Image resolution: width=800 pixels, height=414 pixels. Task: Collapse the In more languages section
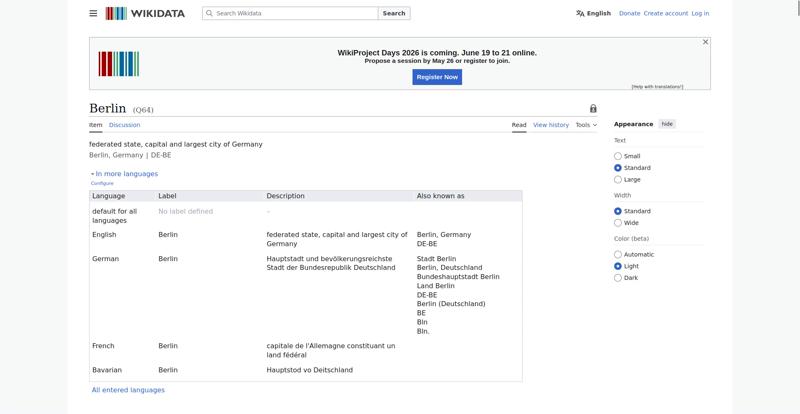[x=124, y=174]
